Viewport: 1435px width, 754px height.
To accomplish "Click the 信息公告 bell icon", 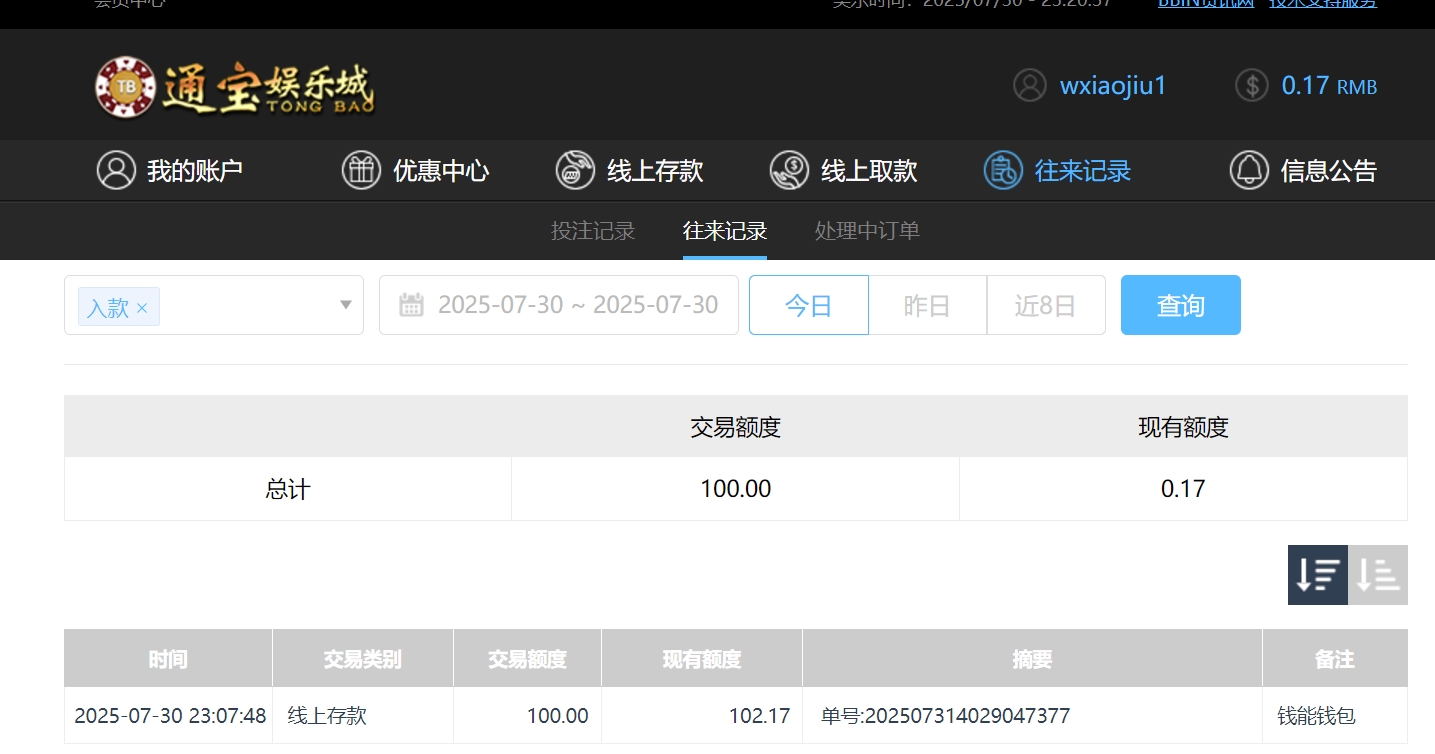I will point(1248,171).
